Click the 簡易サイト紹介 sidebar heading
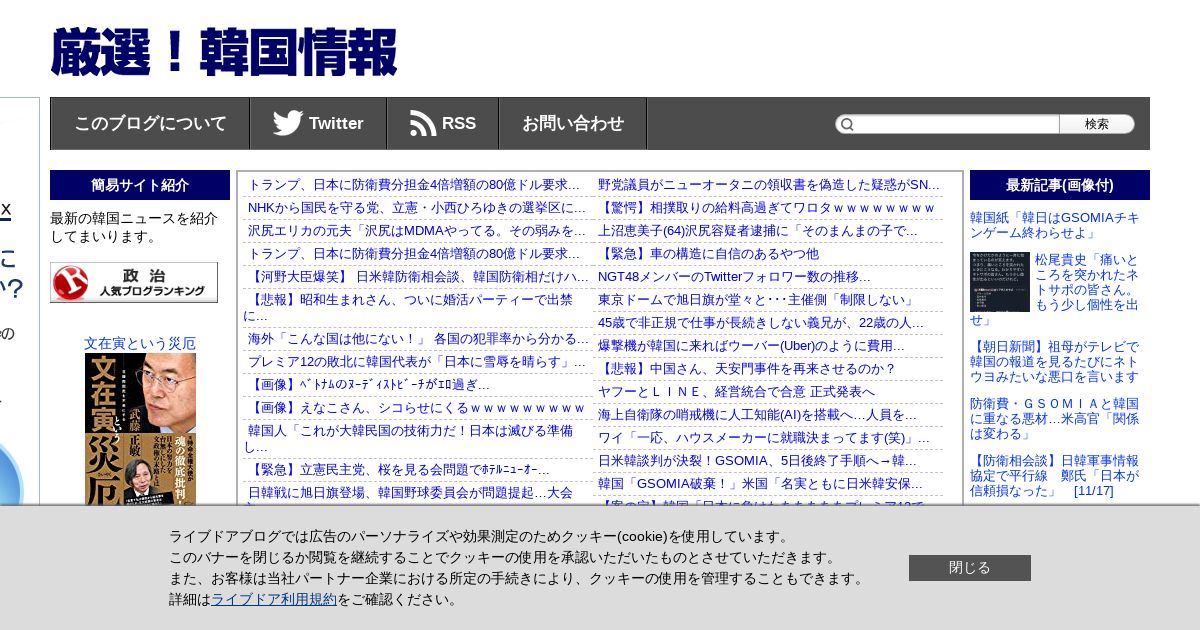Viewport: 1200px width, 630px height. [140, 185]
